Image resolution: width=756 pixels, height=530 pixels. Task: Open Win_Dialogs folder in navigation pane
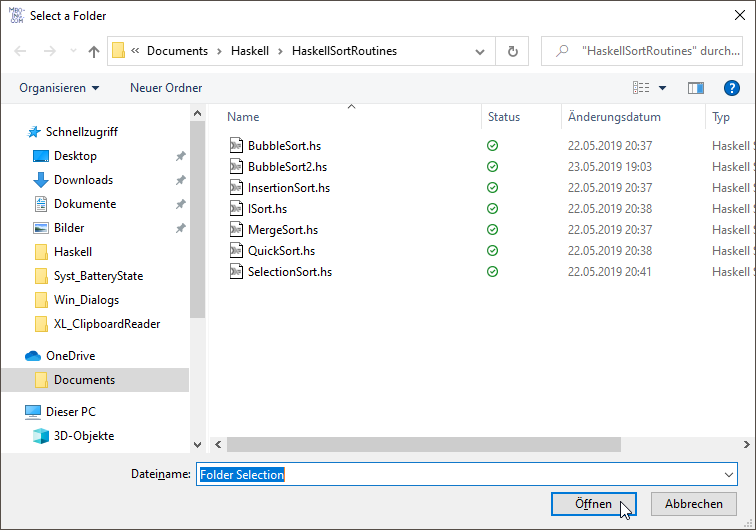pyautogui.click(x=86, y=300)
